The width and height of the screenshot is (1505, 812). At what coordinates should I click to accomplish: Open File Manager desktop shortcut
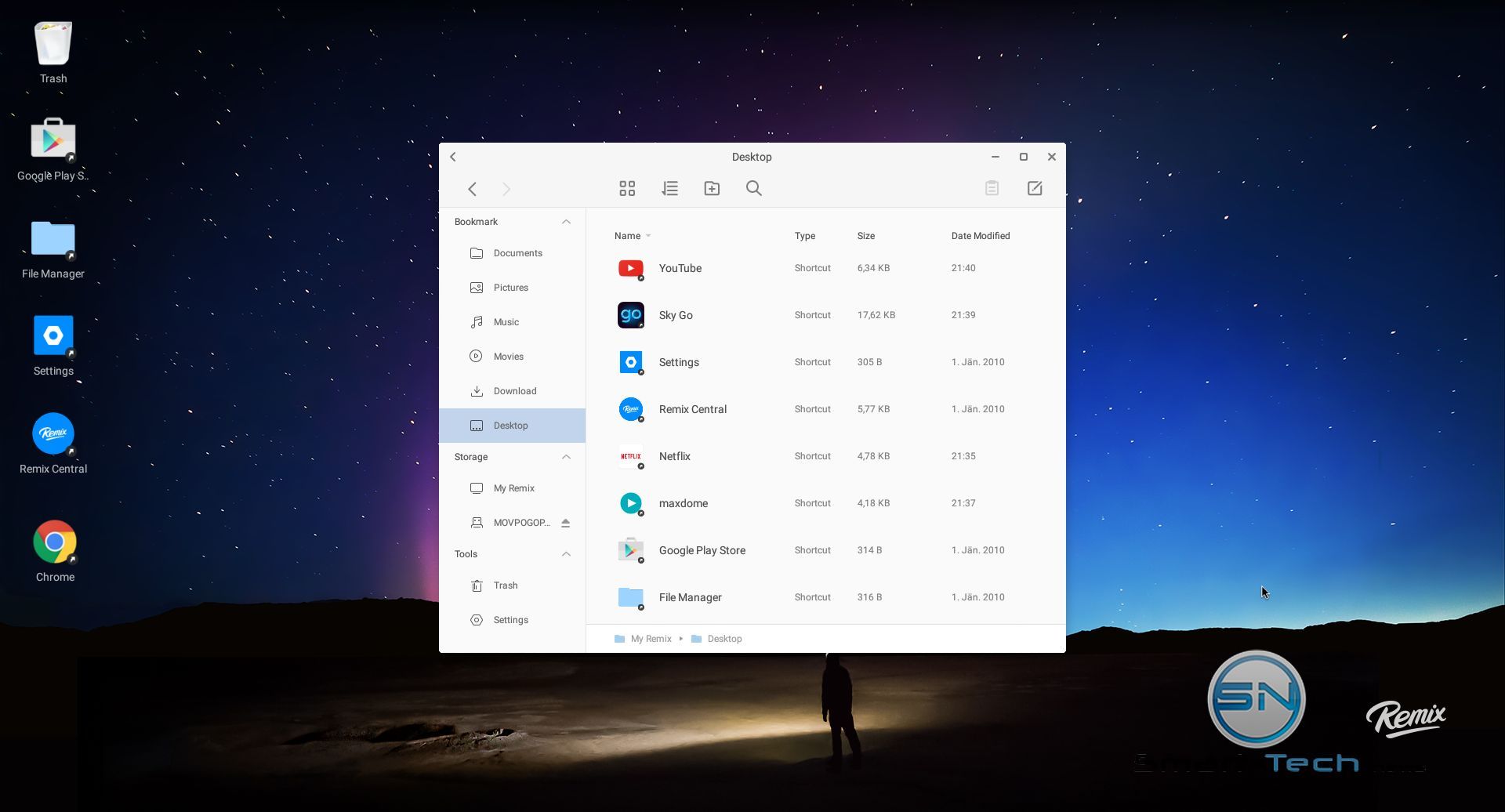[x=53, y=249]
